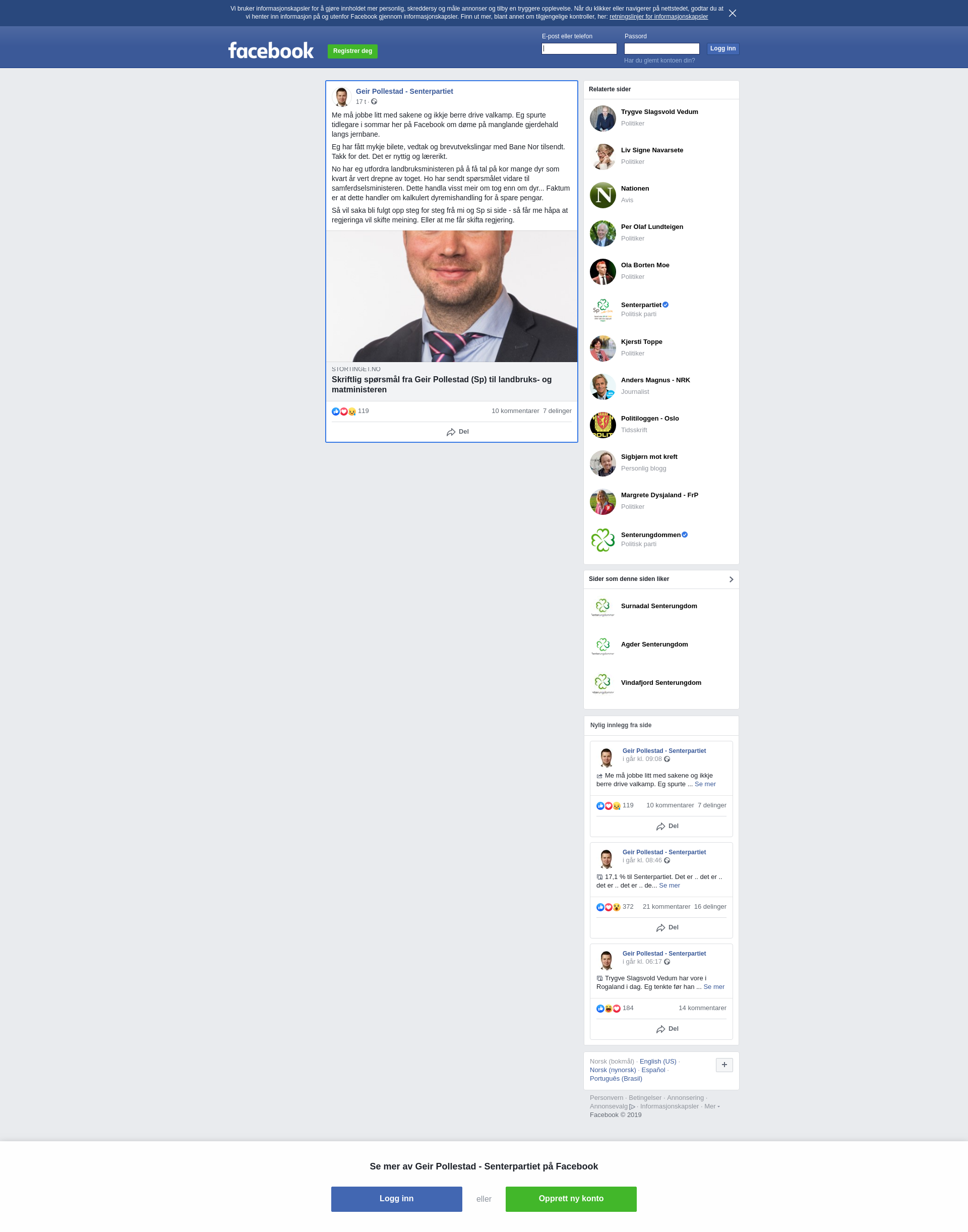The width and height of the screenshot is (968, 1232).
Task: Click the Facebook logo
Action: pos(271,50)
